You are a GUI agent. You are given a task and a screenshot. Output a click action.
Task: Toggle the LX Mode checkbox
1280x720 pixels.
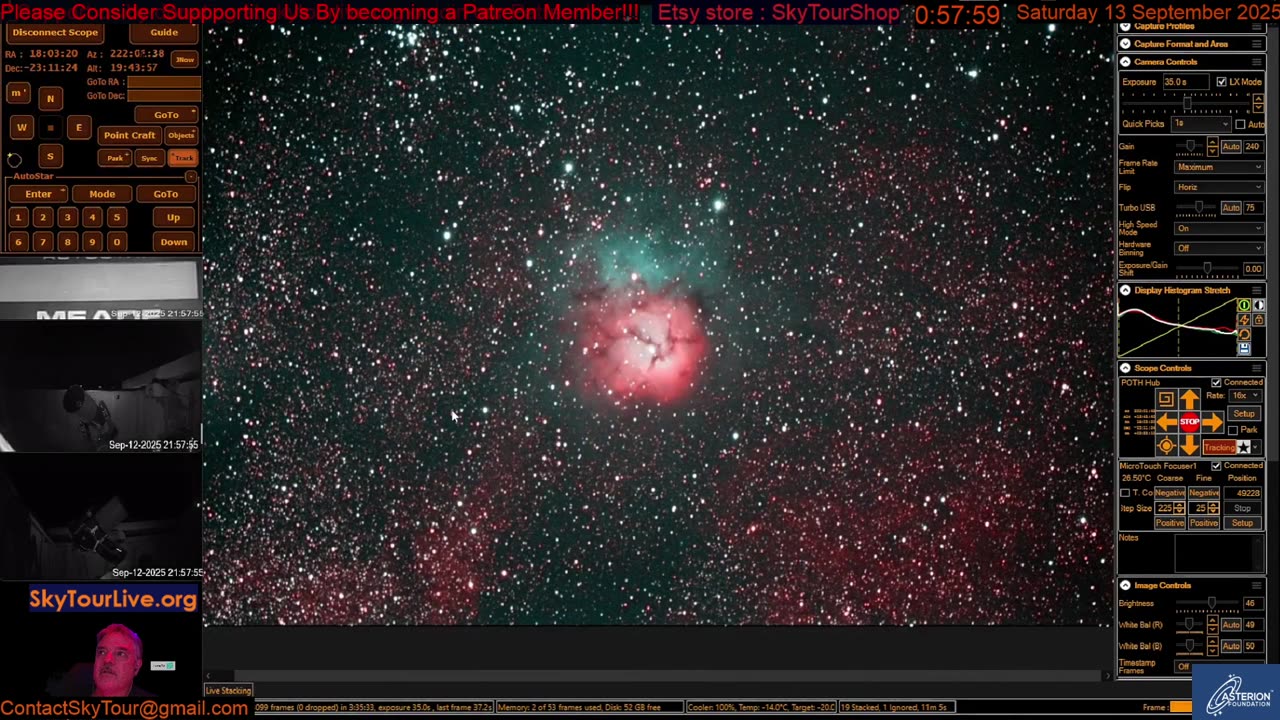pos(1221,82)
